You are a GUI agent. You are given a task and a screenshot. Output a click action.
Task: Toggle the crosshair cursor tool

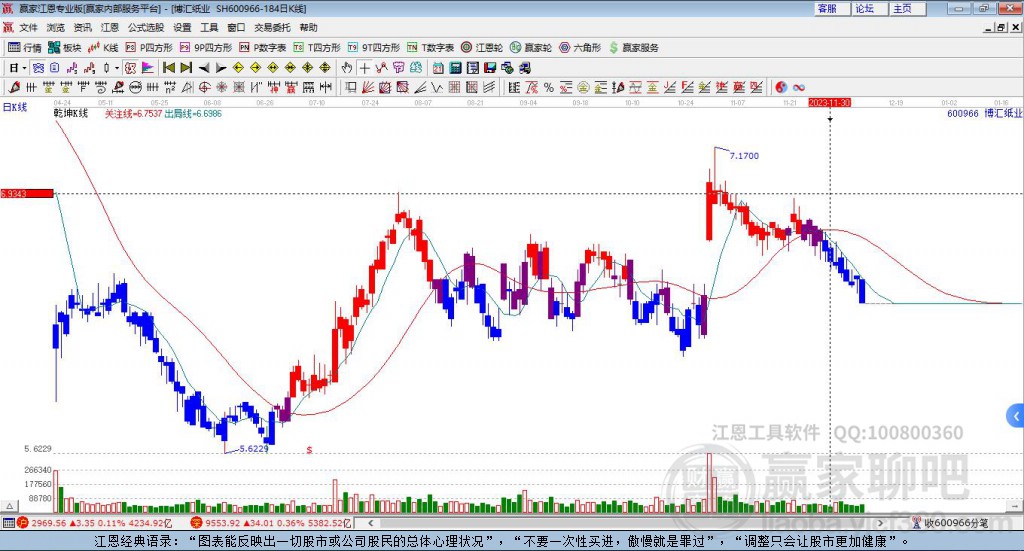point(364,68)
